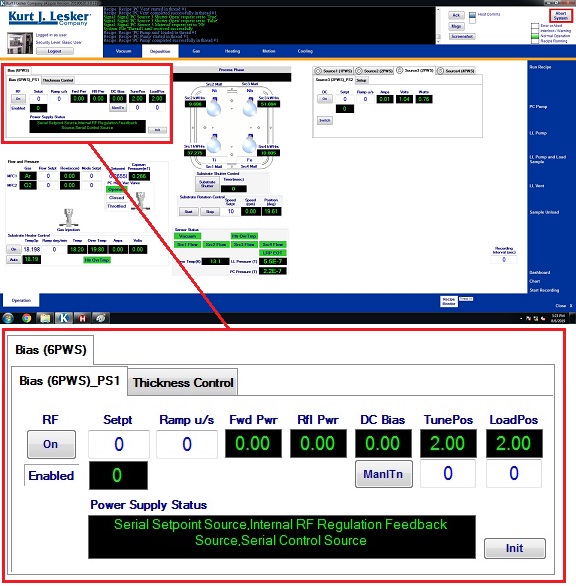The width and height of the screenshot is (576, 587).
Task: Click the Abort System button
Action: pyautogui.click(x=560, y=16)
